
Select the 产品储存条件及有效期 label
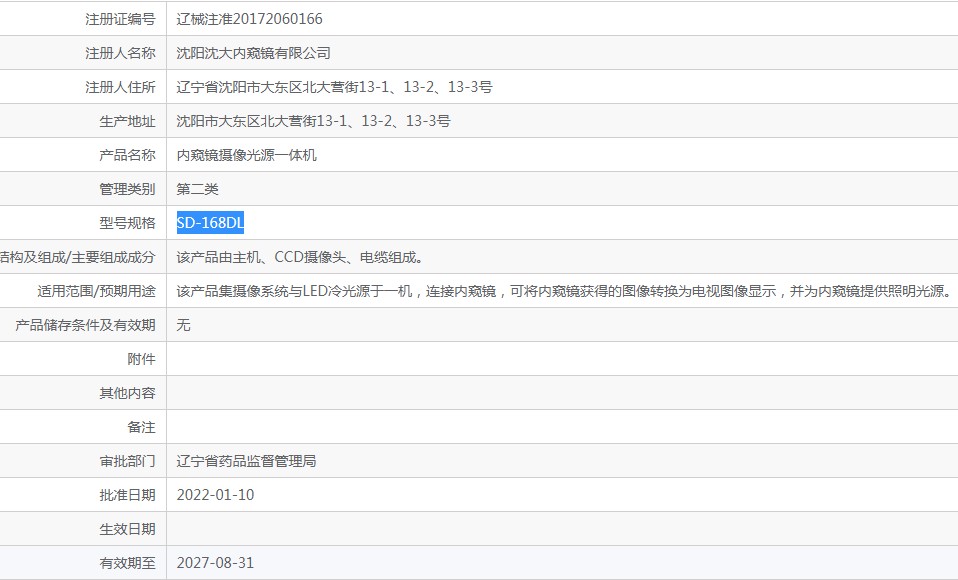(x=86, y=325)
